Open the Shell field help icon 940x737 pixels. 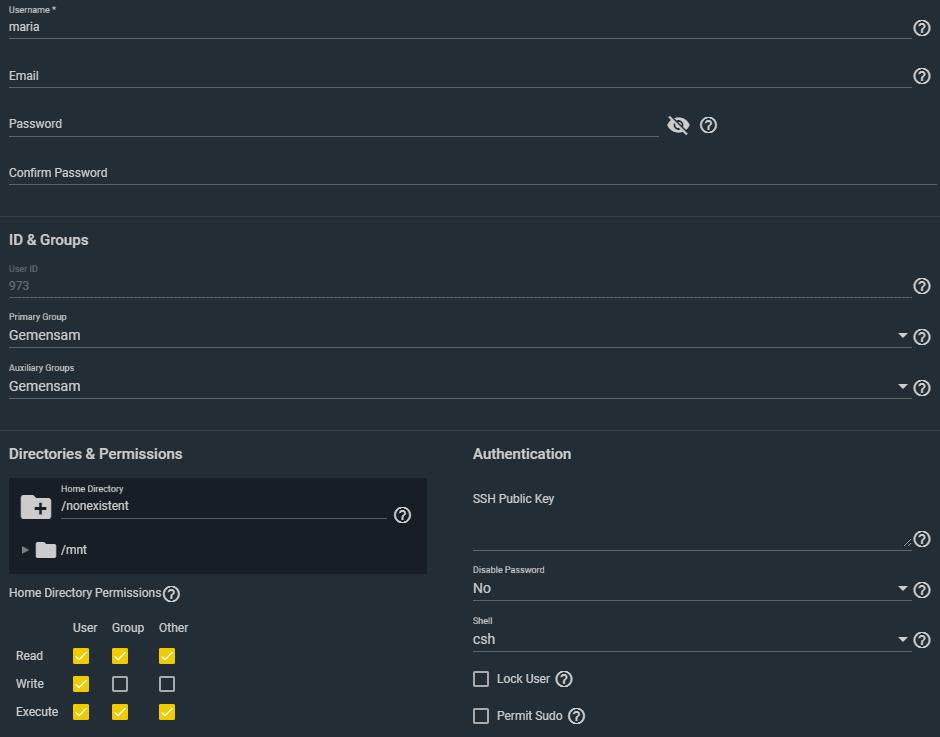click(922, 640)
